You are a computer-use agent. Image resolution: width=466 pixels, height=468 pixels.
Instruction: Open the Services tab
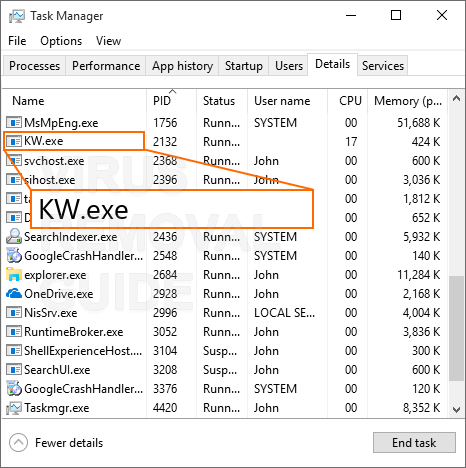click(383, 66)
